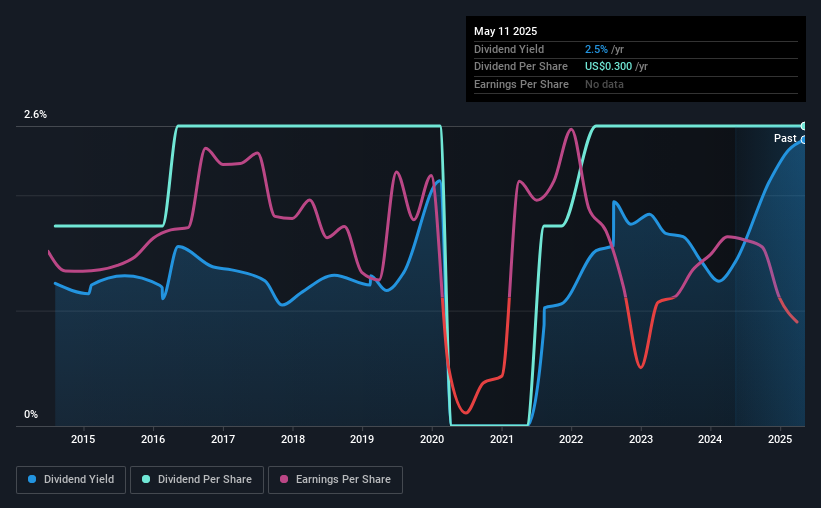This screenshot has width=821, height=508.
Task: Click the pink Earnings Per Share legend dot
Action: point(284,479)
